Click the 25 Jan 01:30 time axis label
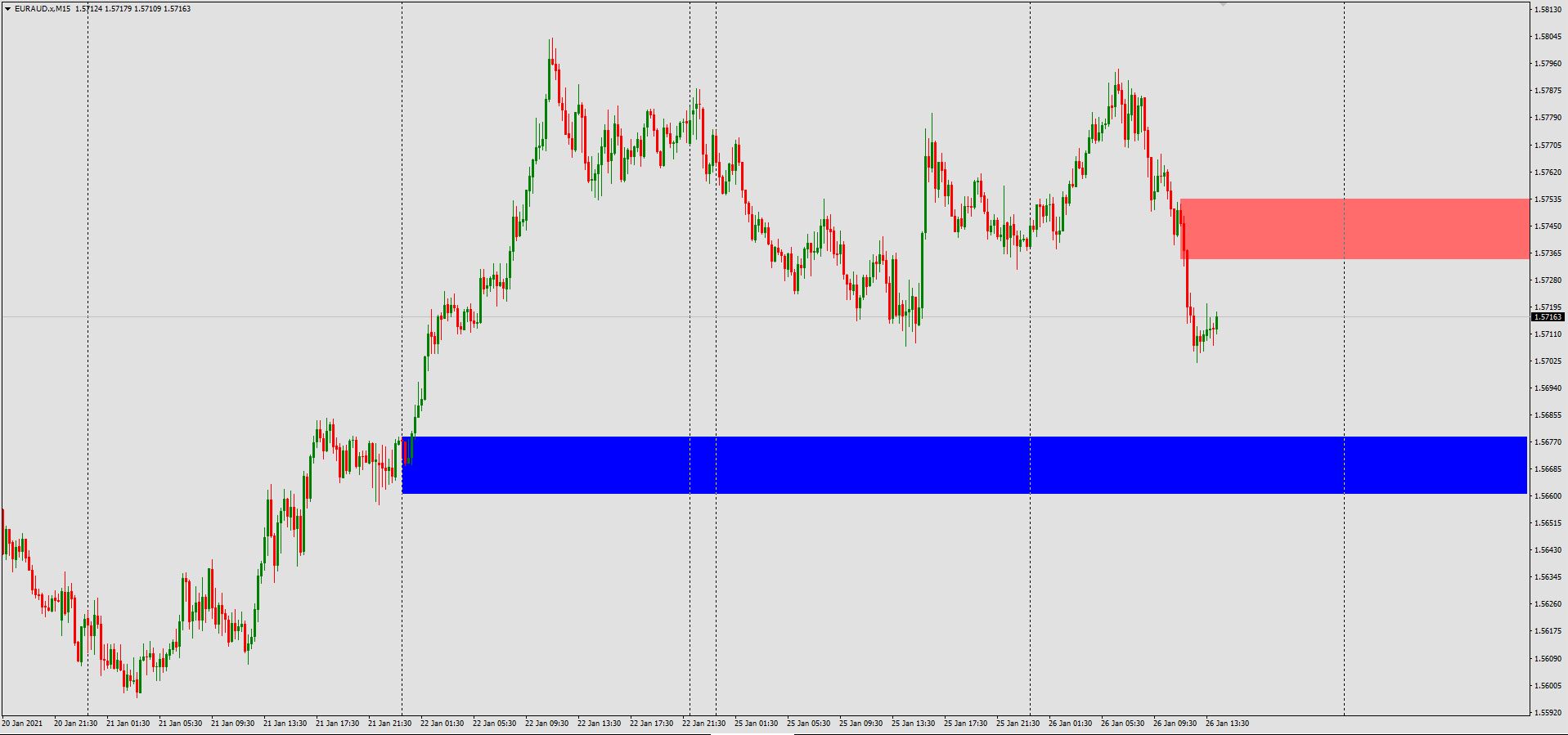 coord(757,724)
